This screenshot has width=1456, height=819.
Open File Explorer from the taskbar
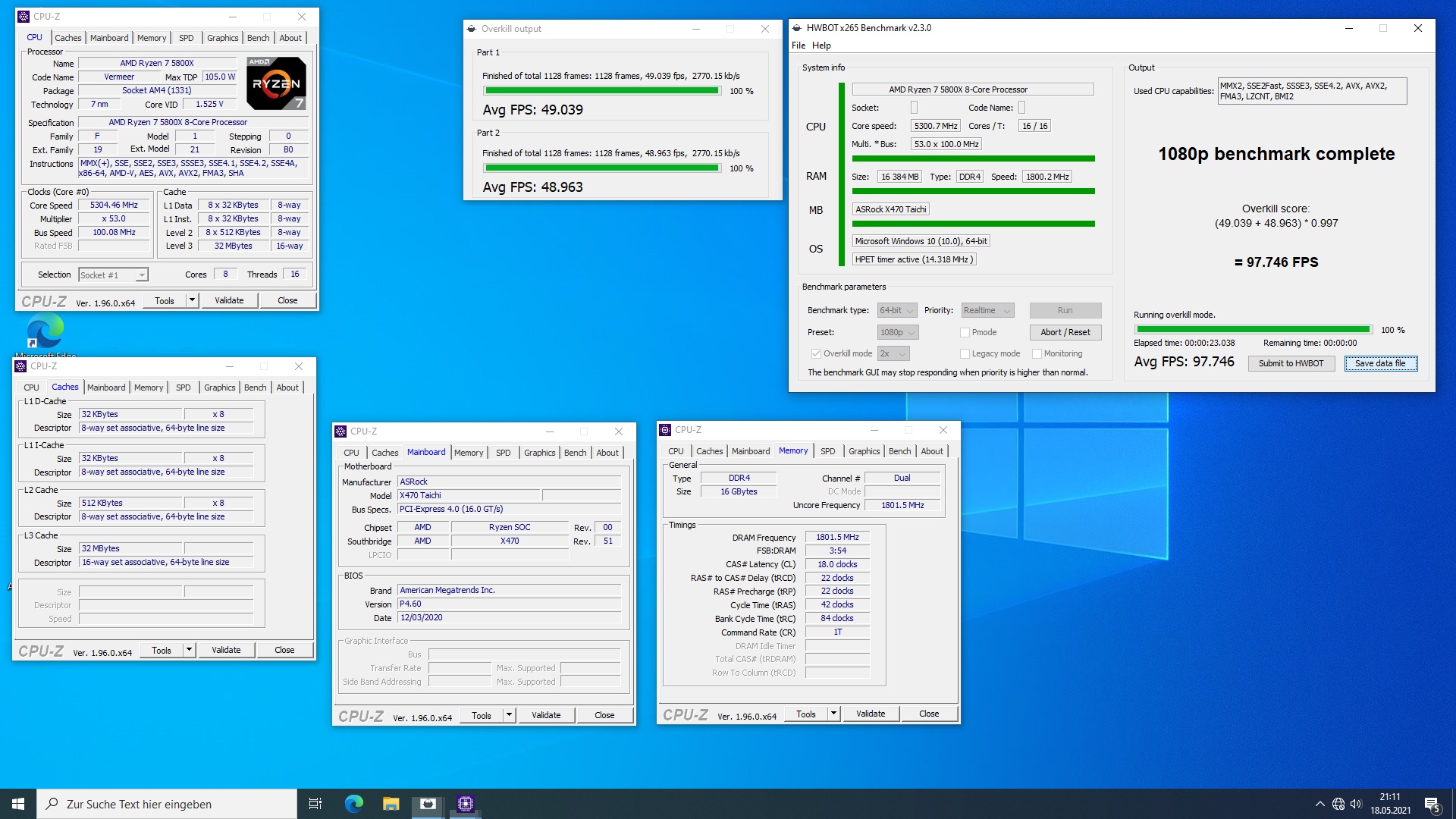(x=391, y=804)
